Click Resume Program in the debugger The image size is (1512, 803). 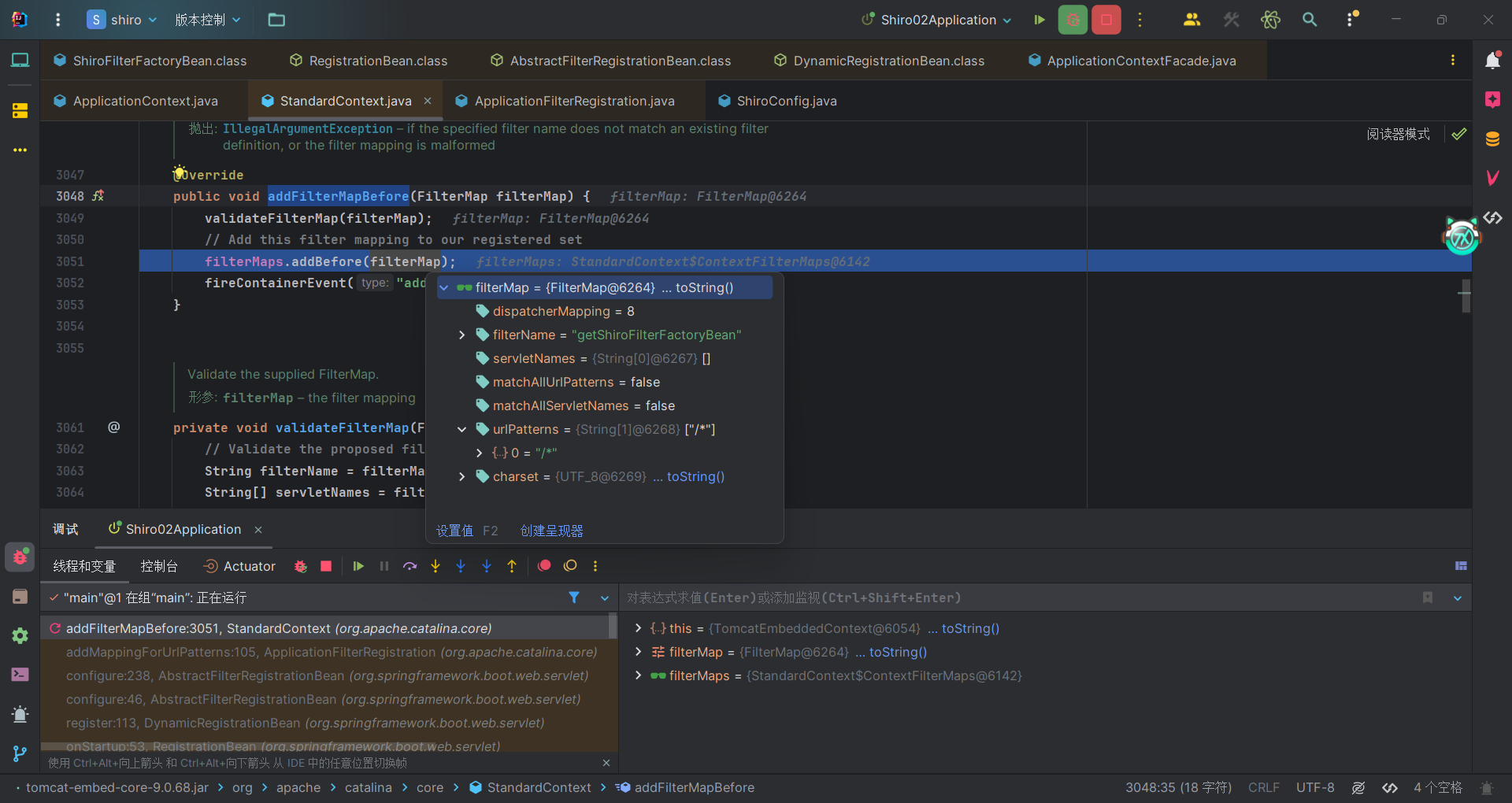358,566
